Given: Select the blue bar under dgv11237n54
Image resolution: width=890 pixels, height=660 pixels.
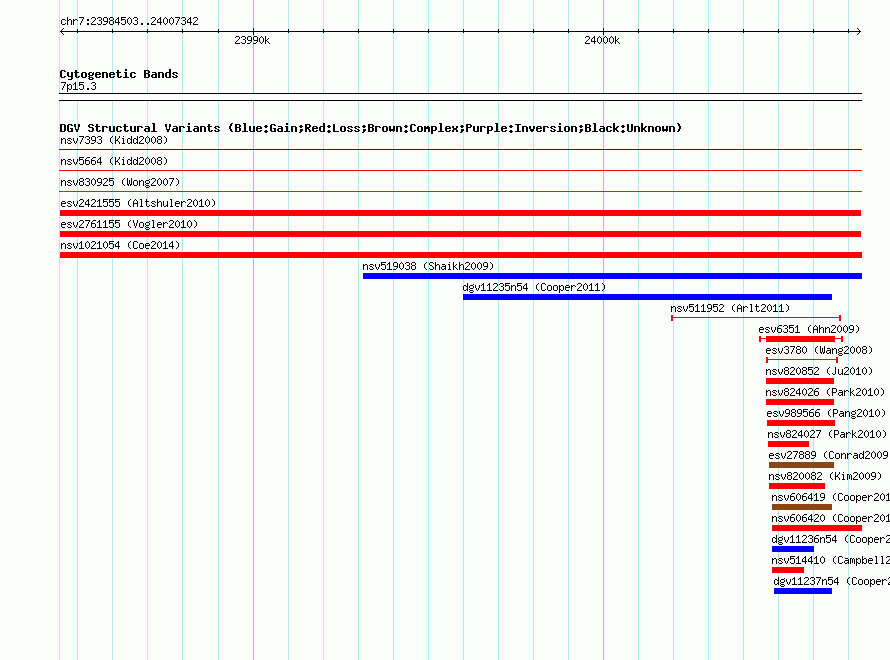Looking at the screenshot, I should [x=803, y=591].
